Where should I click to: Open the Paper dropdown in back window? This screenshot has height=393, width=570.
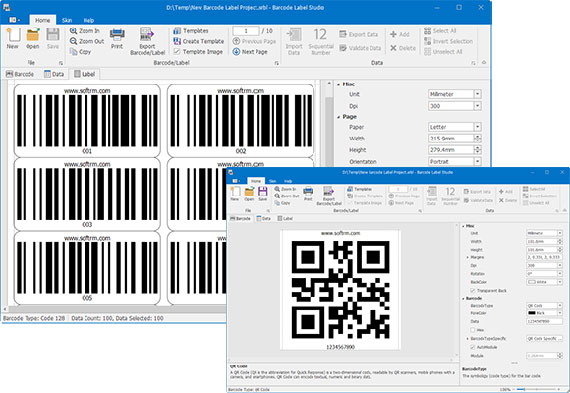tap(478, 127)
